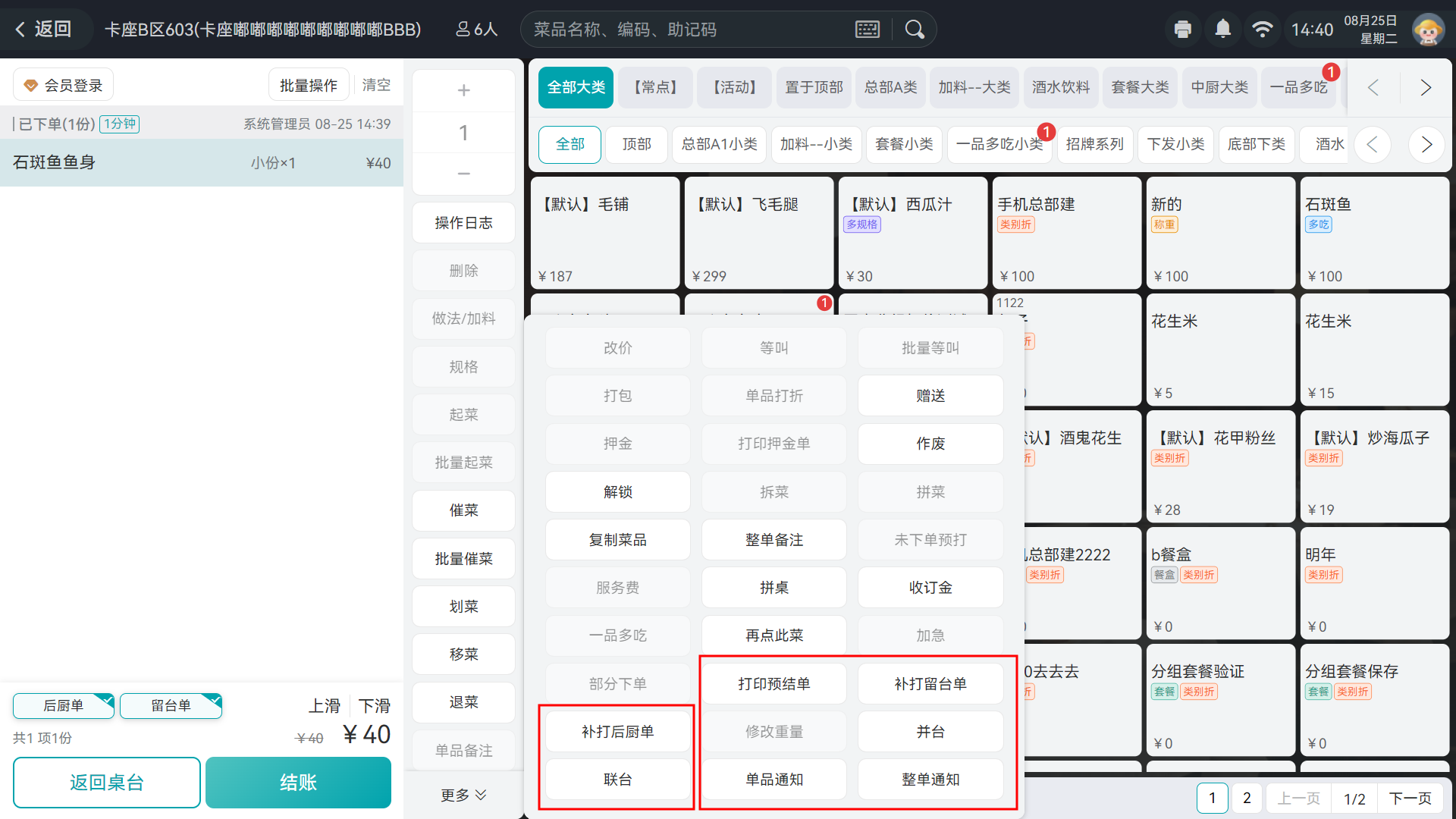Toggle the 留台单 print option
1456x819 pixels.
coord(171,705)
